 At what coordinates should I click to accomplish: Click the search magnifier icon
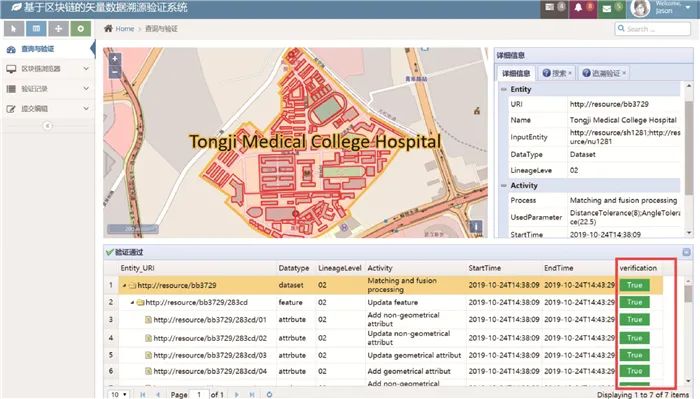(621, 29)
